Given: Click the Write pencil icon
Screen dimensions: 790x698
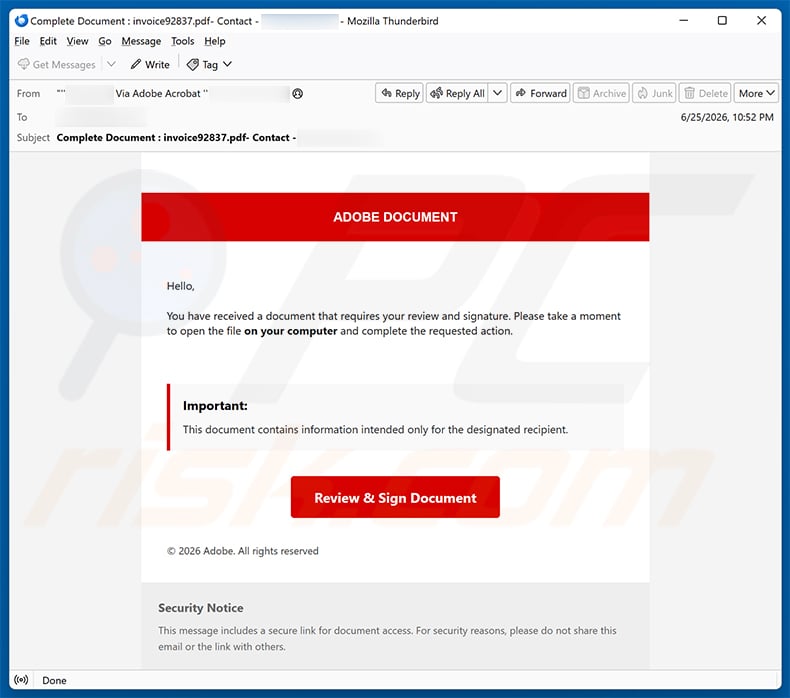Looking at the screenshot, I should (x=136, y=64).
